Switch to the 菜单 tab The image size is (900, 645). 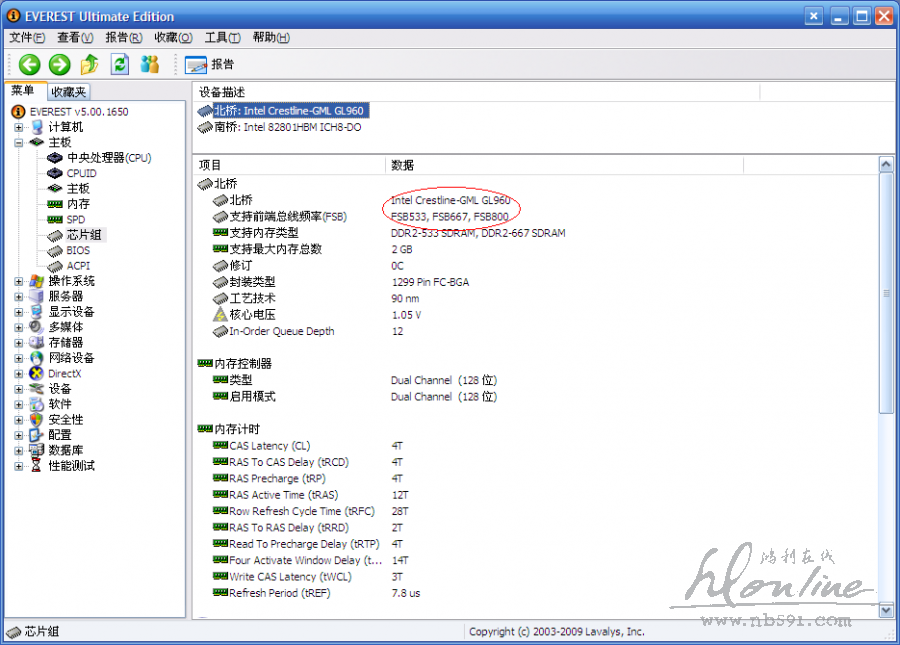pos(24,91)
